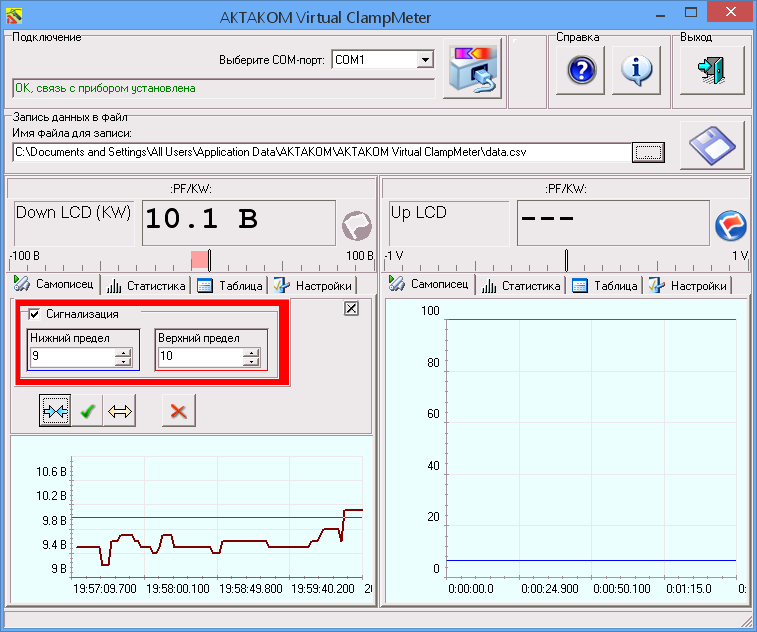Select the left Настройки tab
The width and height of the screenshot is (757, 632).
tap(313, 286)
